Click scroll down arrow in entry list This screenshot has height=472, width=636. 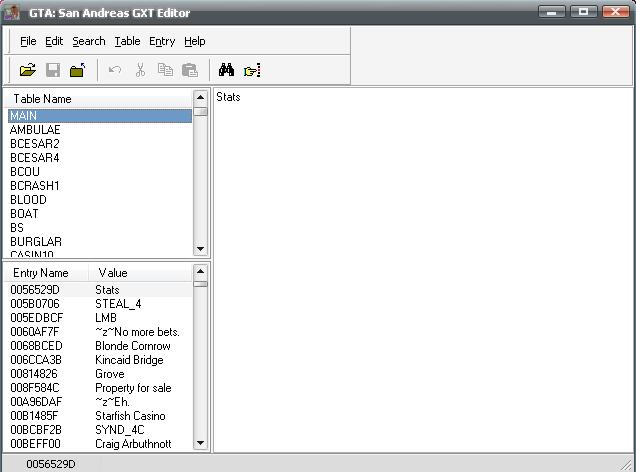(200, 443)
